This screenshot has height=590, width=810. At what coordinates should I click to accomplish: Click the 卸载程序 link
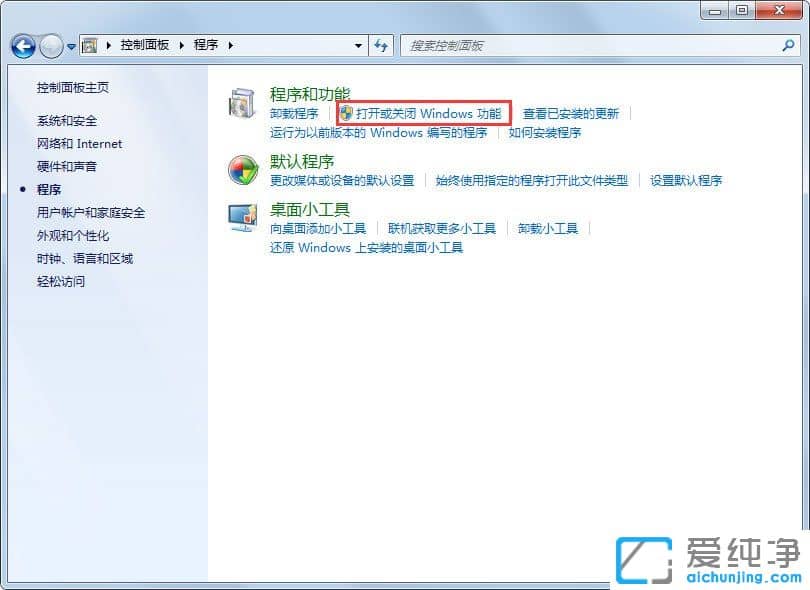295,113
